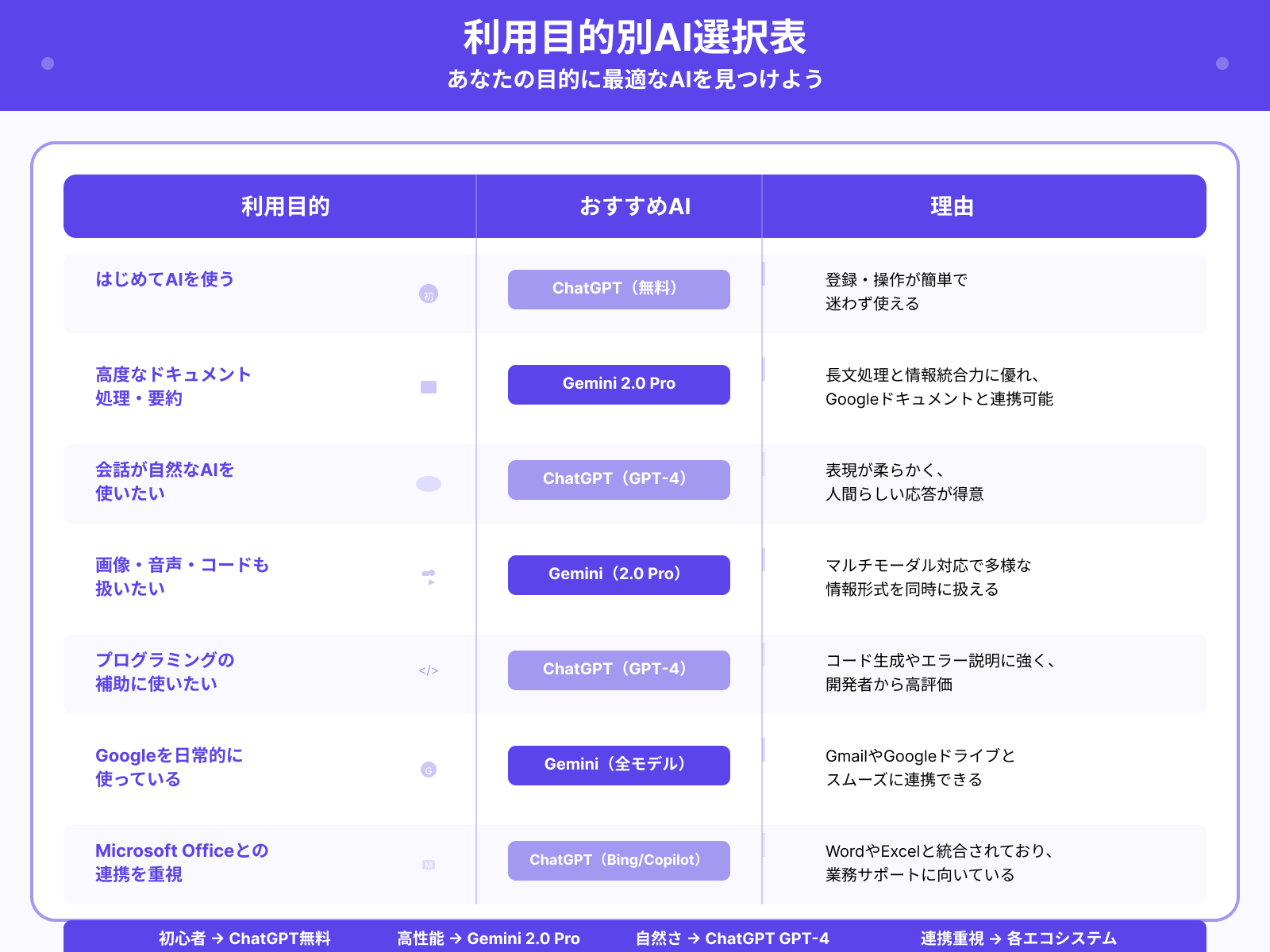Select the document icon next to ドキュメント処理
This screenshot has height=952, width=1270.
coord(428,388)
